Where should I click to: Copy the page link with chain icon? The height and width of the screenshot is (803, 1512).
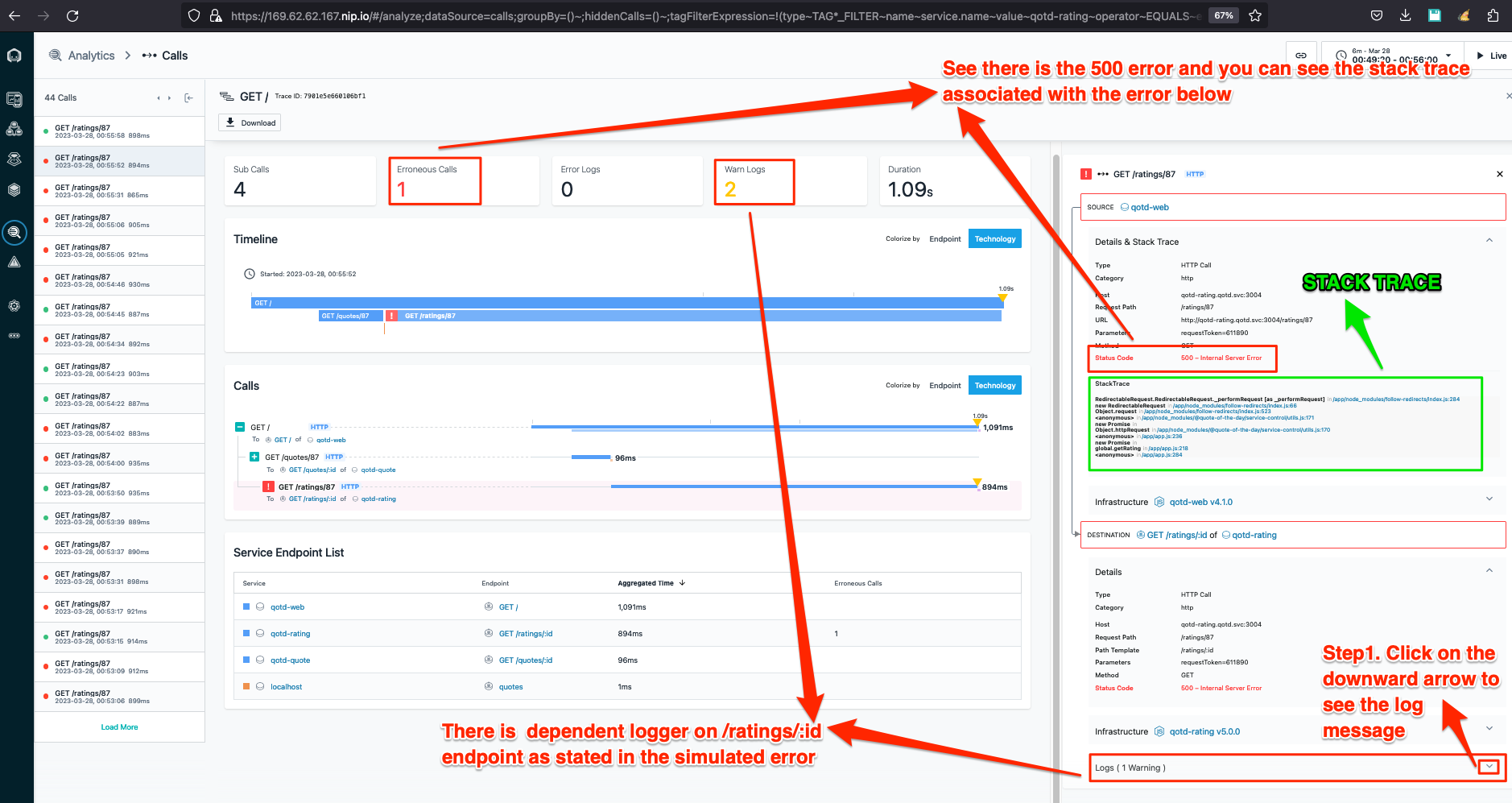[1301, 56]
